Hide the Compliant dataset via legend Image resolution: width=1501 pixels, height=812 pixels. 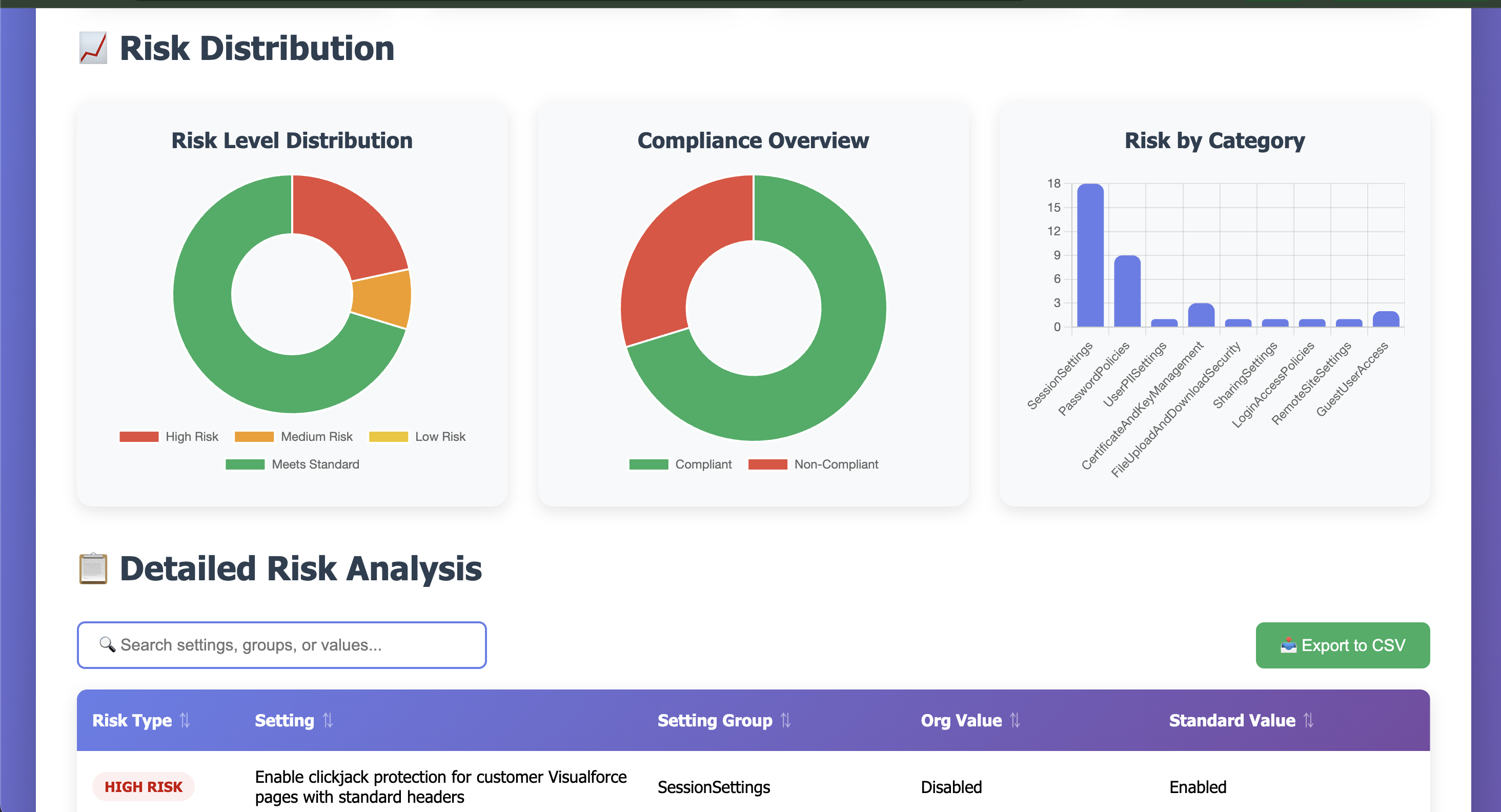point(702,464)
